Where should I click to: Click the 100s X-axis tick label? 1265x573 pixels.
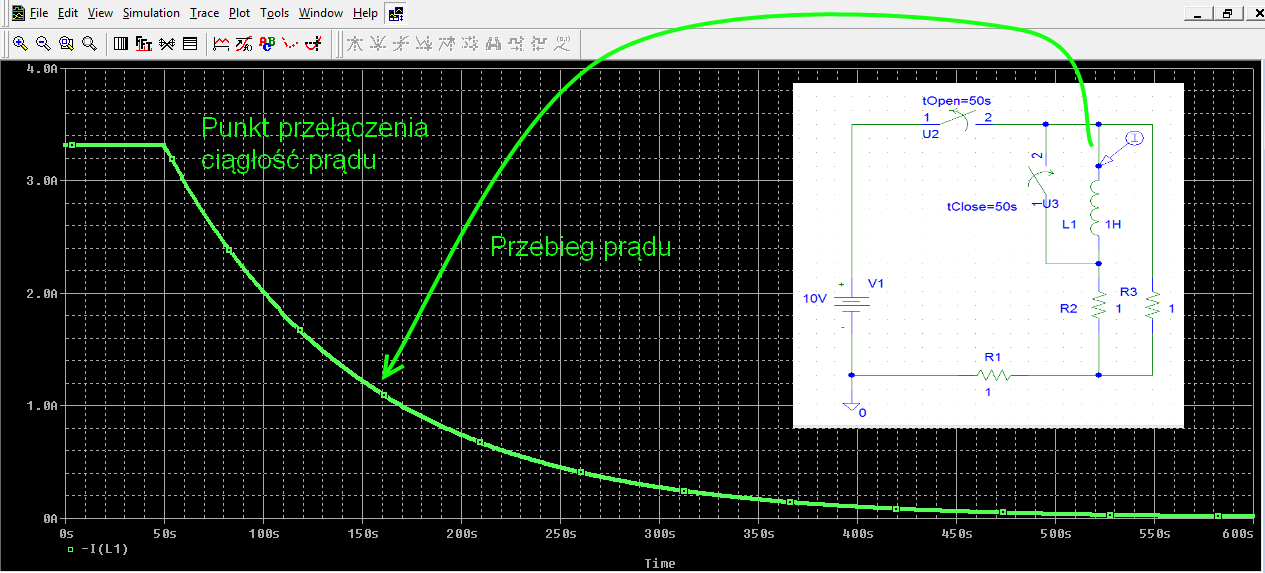[263, 535]
